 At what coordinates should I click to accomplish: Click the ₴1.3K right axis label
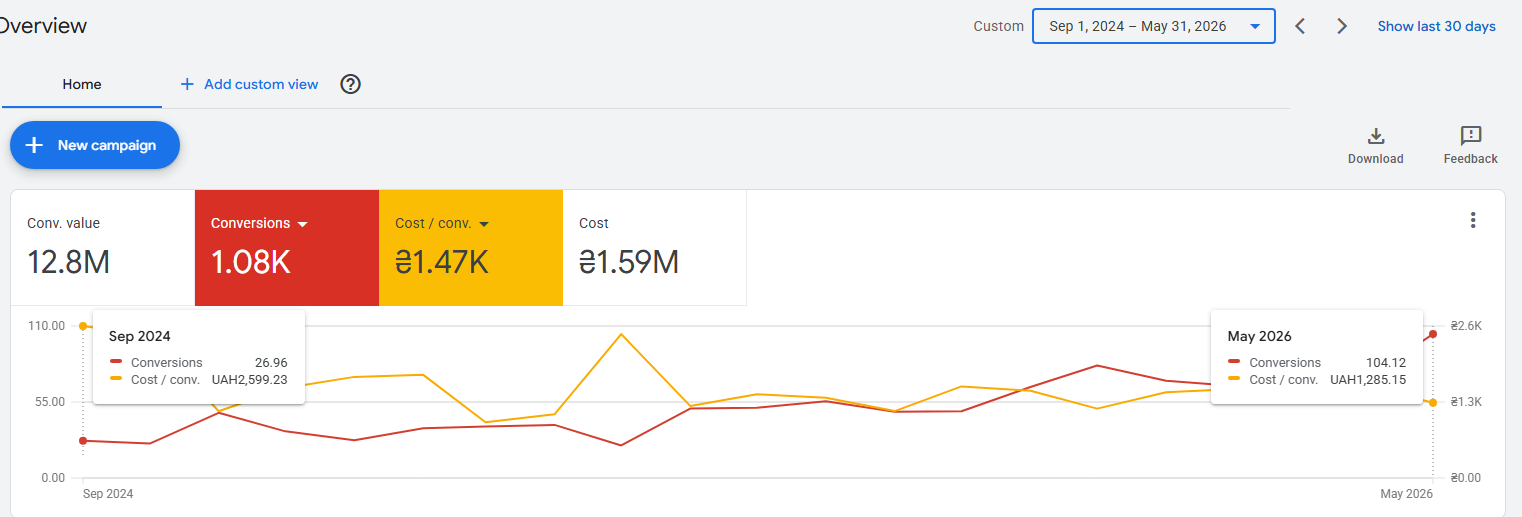(1466, 402)
